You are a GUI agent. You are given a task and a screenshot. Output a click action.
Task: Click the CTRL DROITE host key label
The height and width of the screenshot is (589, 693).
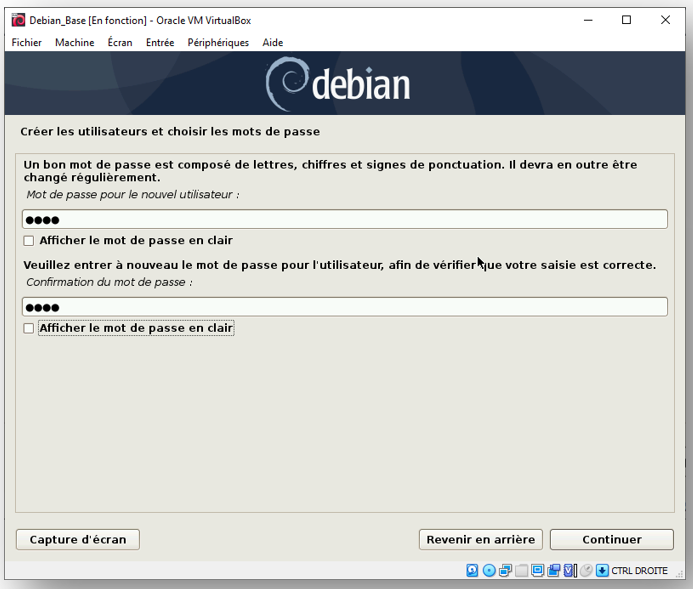tap(639, 571)
